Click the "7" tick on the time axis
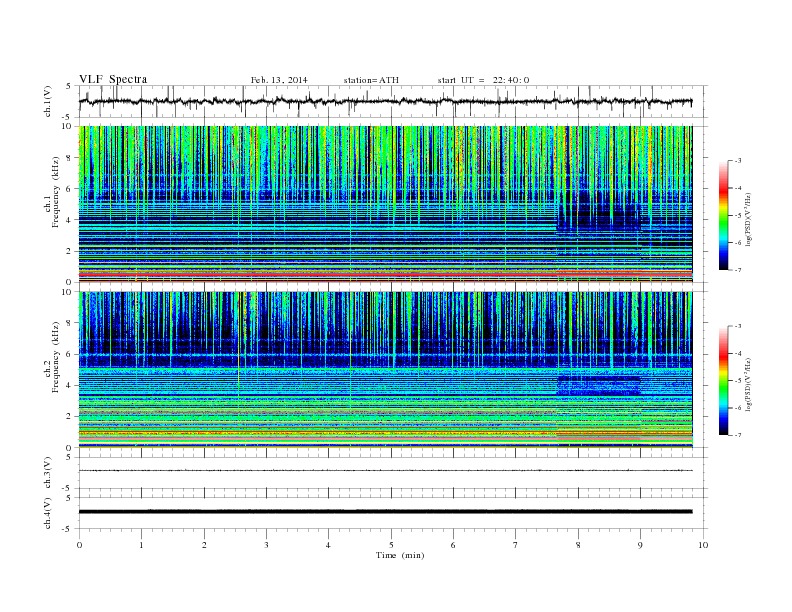Viewport: 792px width, 612px height. (x=516, y=545)
